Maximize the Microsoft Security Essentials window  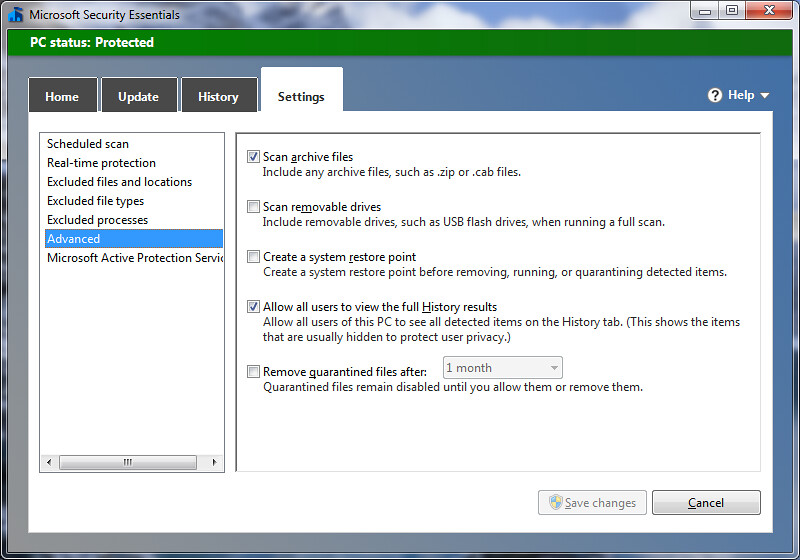(732, 11)
